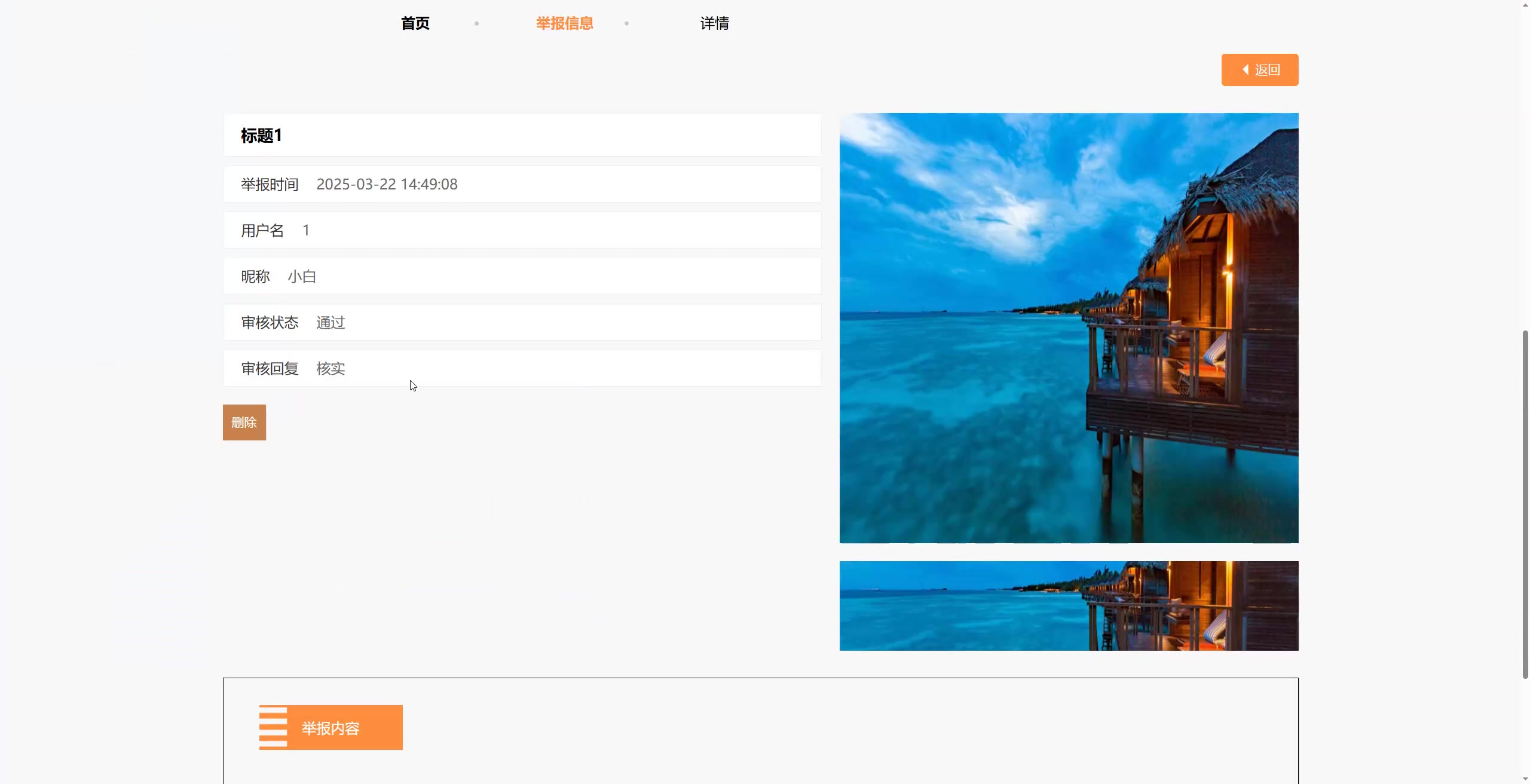Screen dimensions: 1530x784
Task: Click the 昵称 小白 row
Action: [x=302, y=277]
